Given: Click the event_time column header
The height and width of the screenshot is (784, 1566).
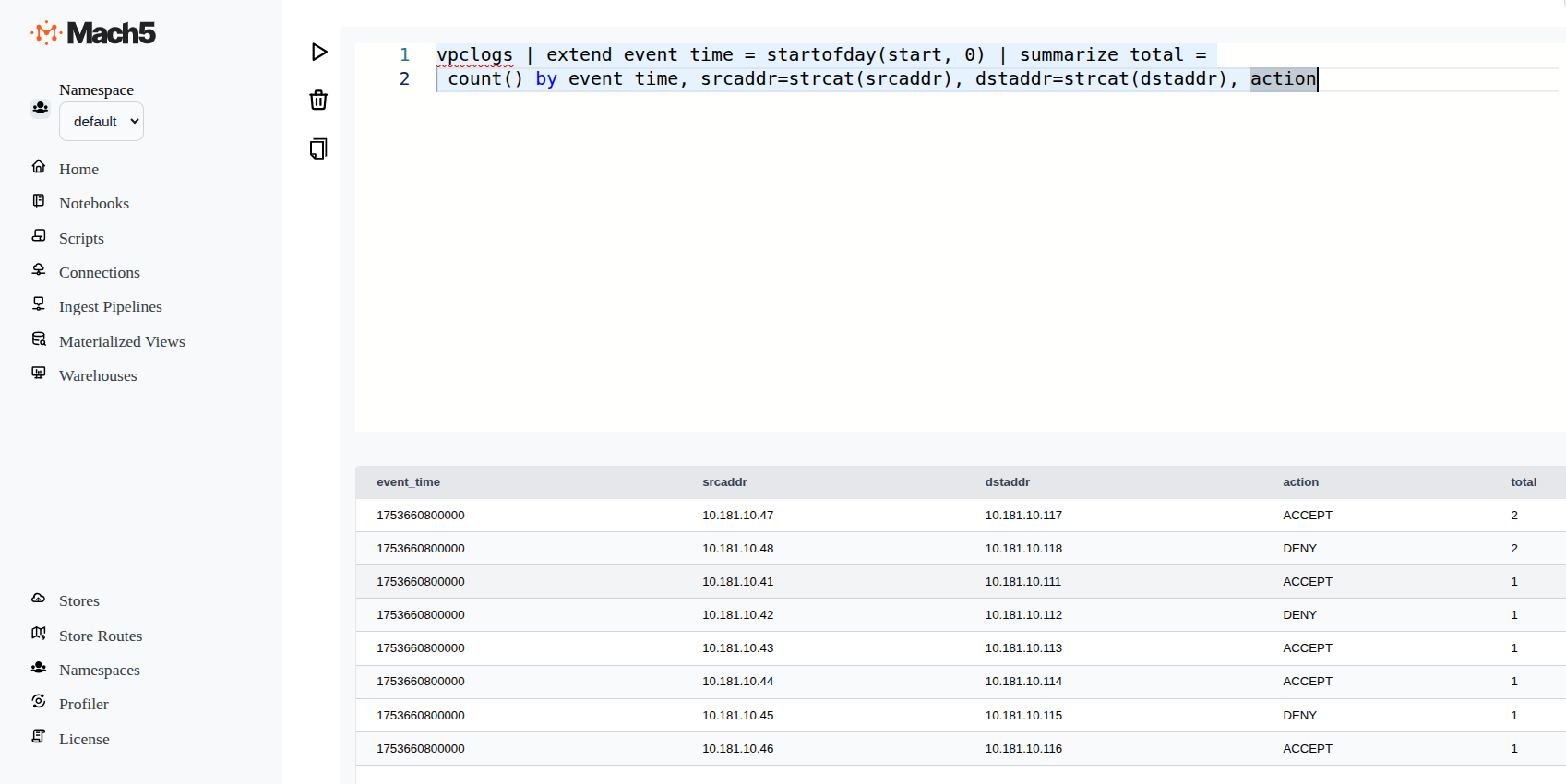Looking at the screenshot, I should (x=408, y=482).
